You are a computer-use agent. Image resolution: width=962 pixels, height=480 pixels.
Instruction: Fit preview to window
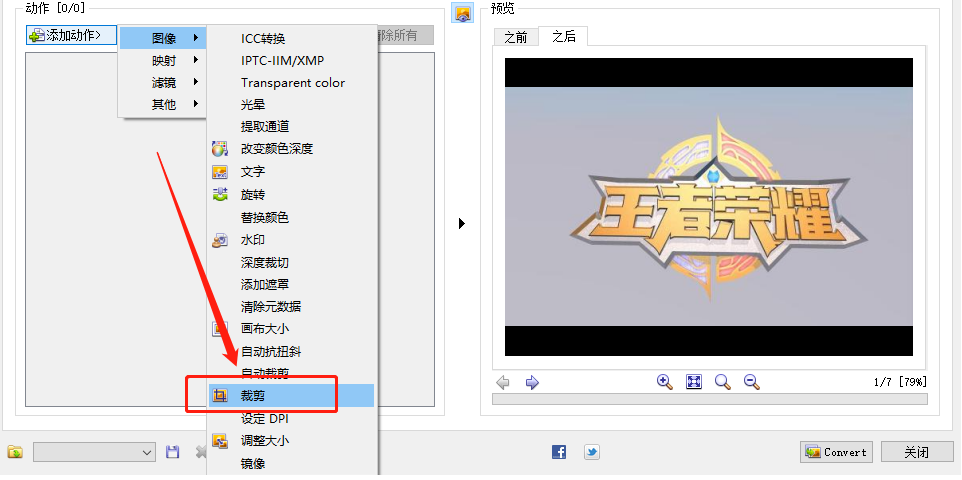coord(693,382)
